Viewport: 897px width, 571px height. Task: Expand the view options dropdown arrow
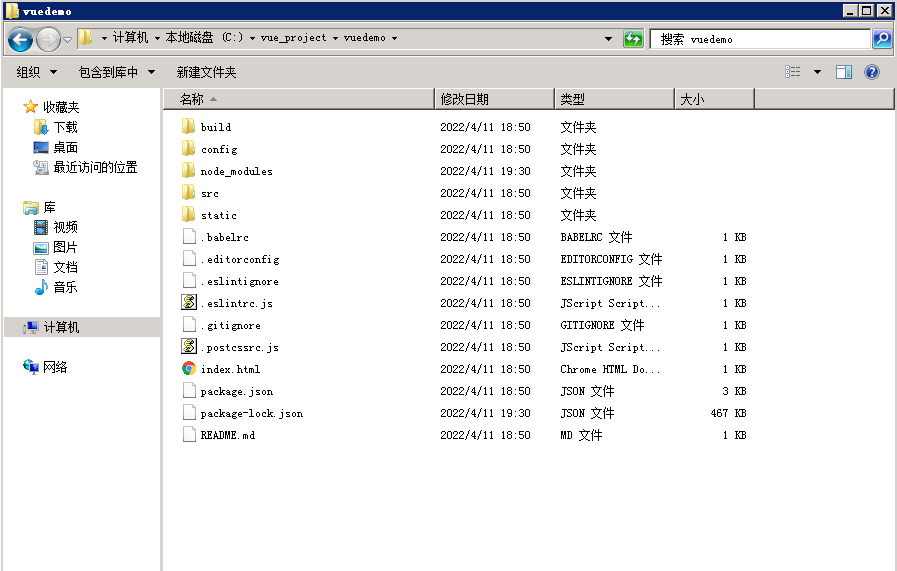(817, 72)
